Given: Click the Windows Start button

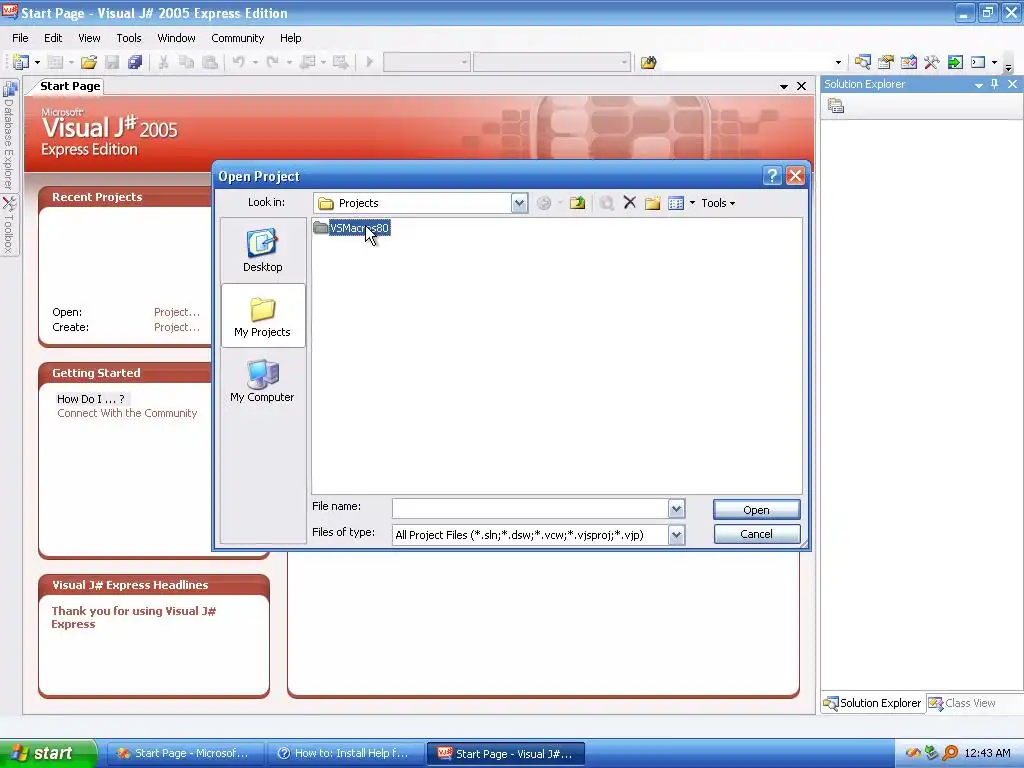Looking at the screenshot, I should [47, 753].
